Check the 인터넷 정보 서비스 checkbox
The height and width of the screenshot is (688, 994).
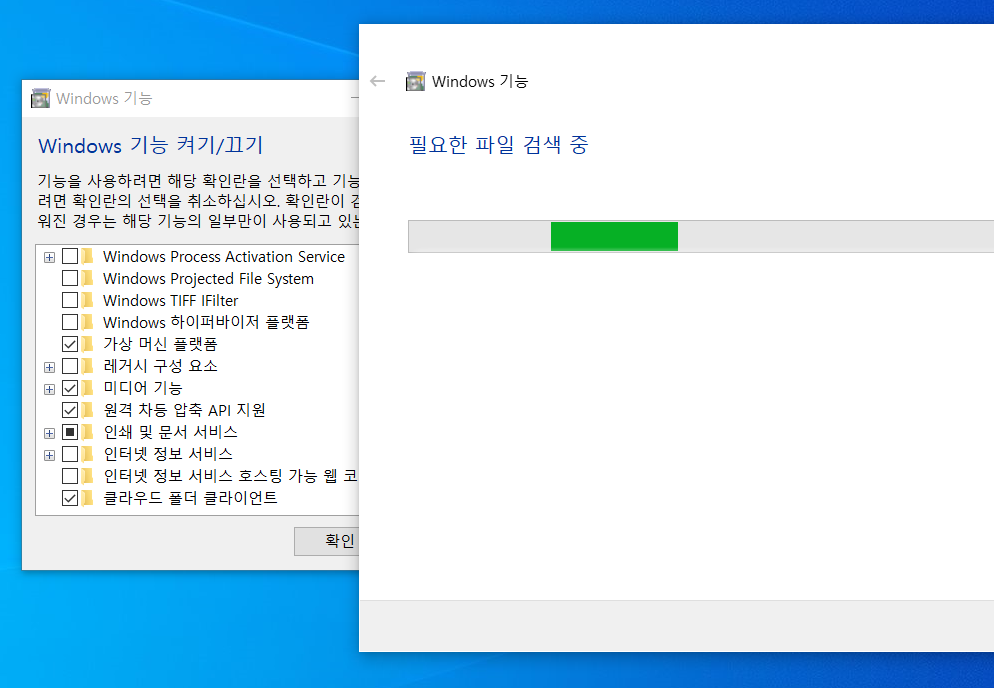pyautogui.click(x=70, y=453)
